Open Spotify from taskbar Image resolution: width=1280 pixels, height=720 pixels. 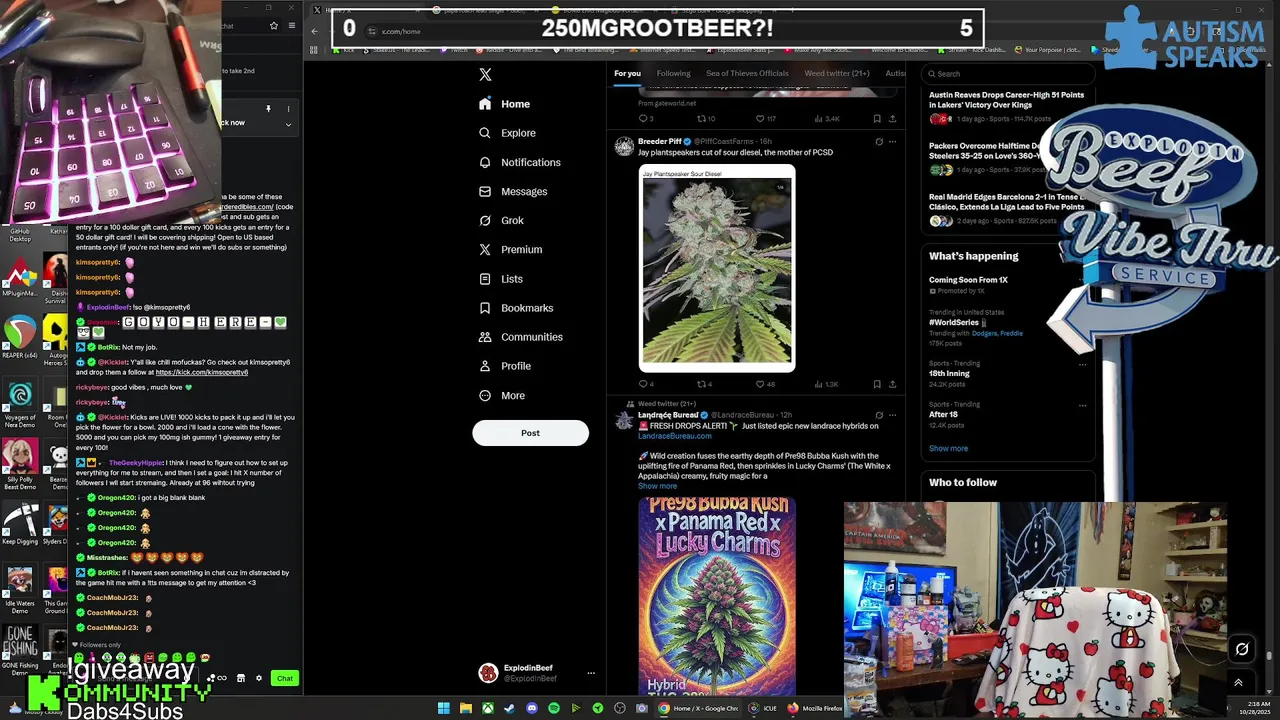pos(554,708)
